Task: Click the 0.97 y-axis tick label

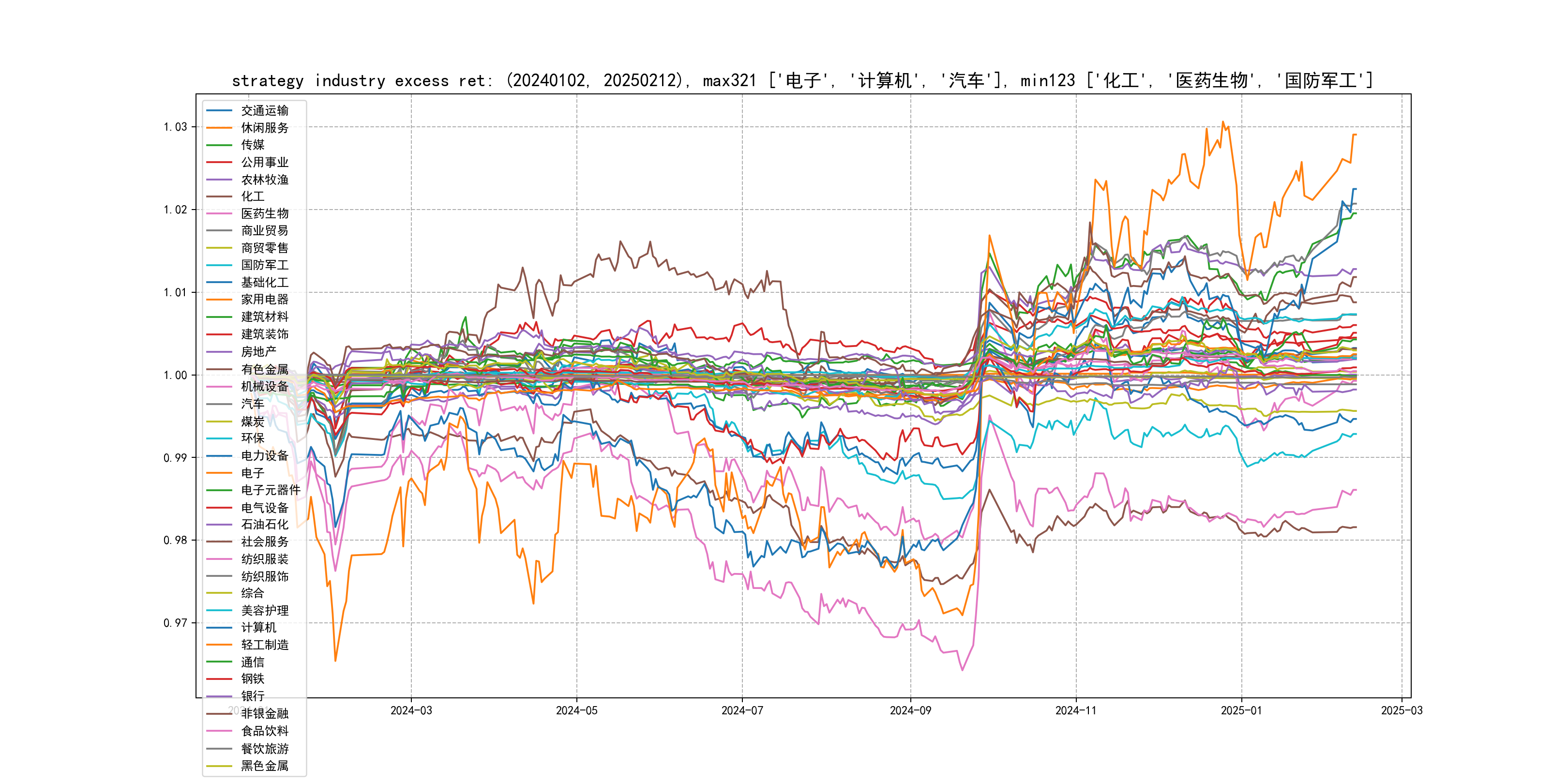Action: [175, 623]
